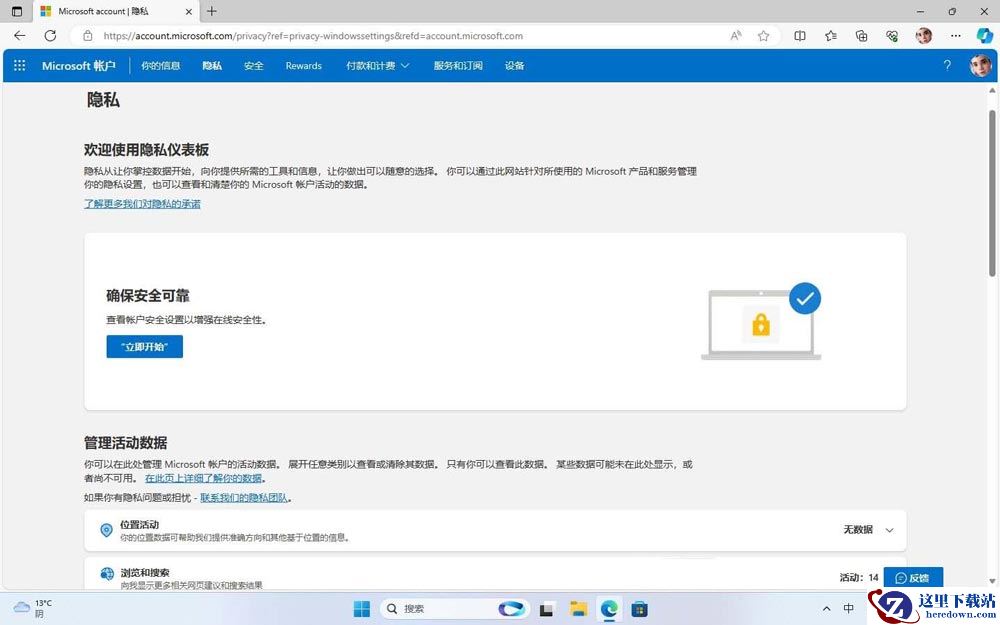1000x625 pixels.
Task: Open the Copilot sidebar
Action: pyautogui.click(x=985, y=36)
